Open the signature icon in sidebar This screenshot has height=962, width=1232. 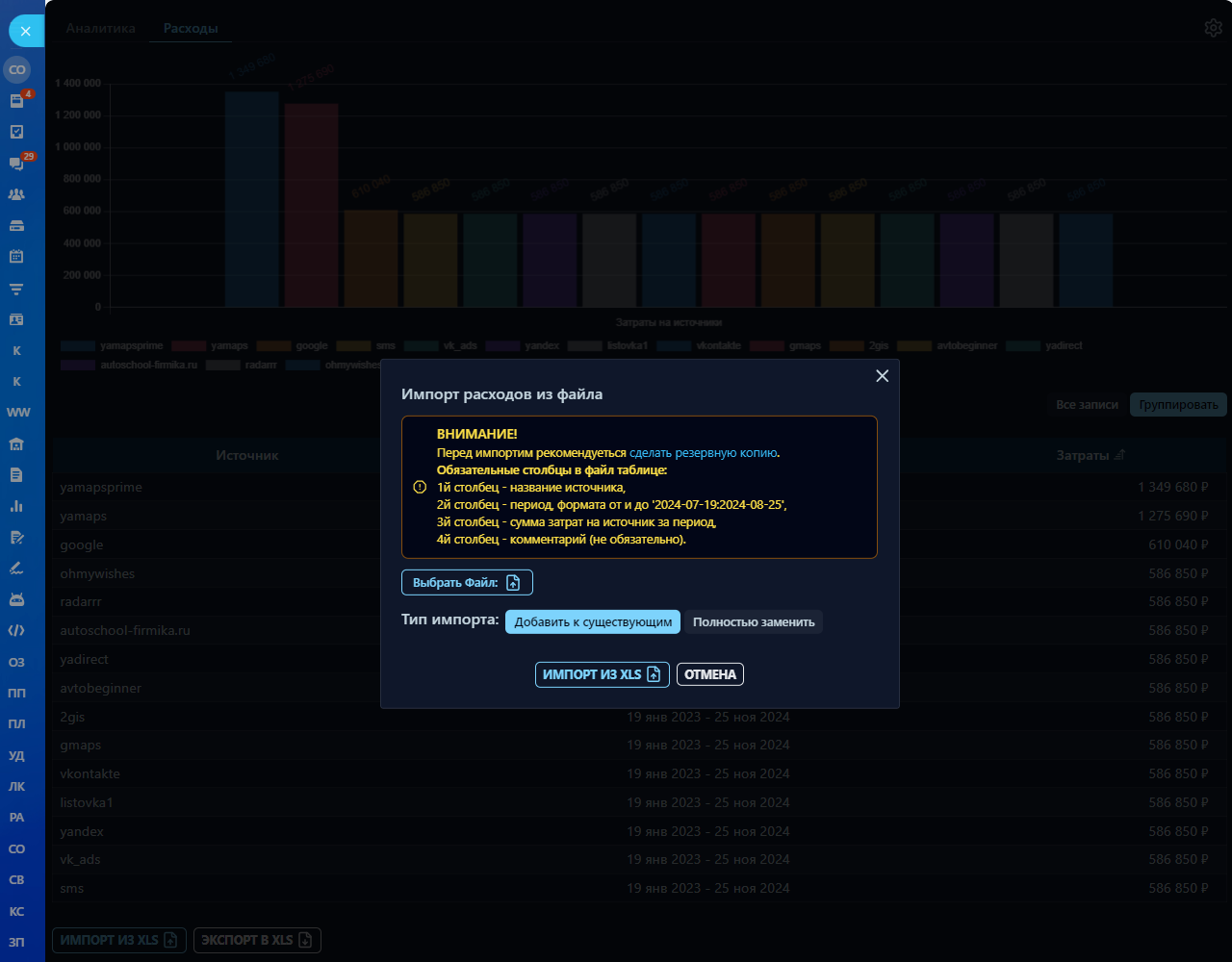(16, 568)
